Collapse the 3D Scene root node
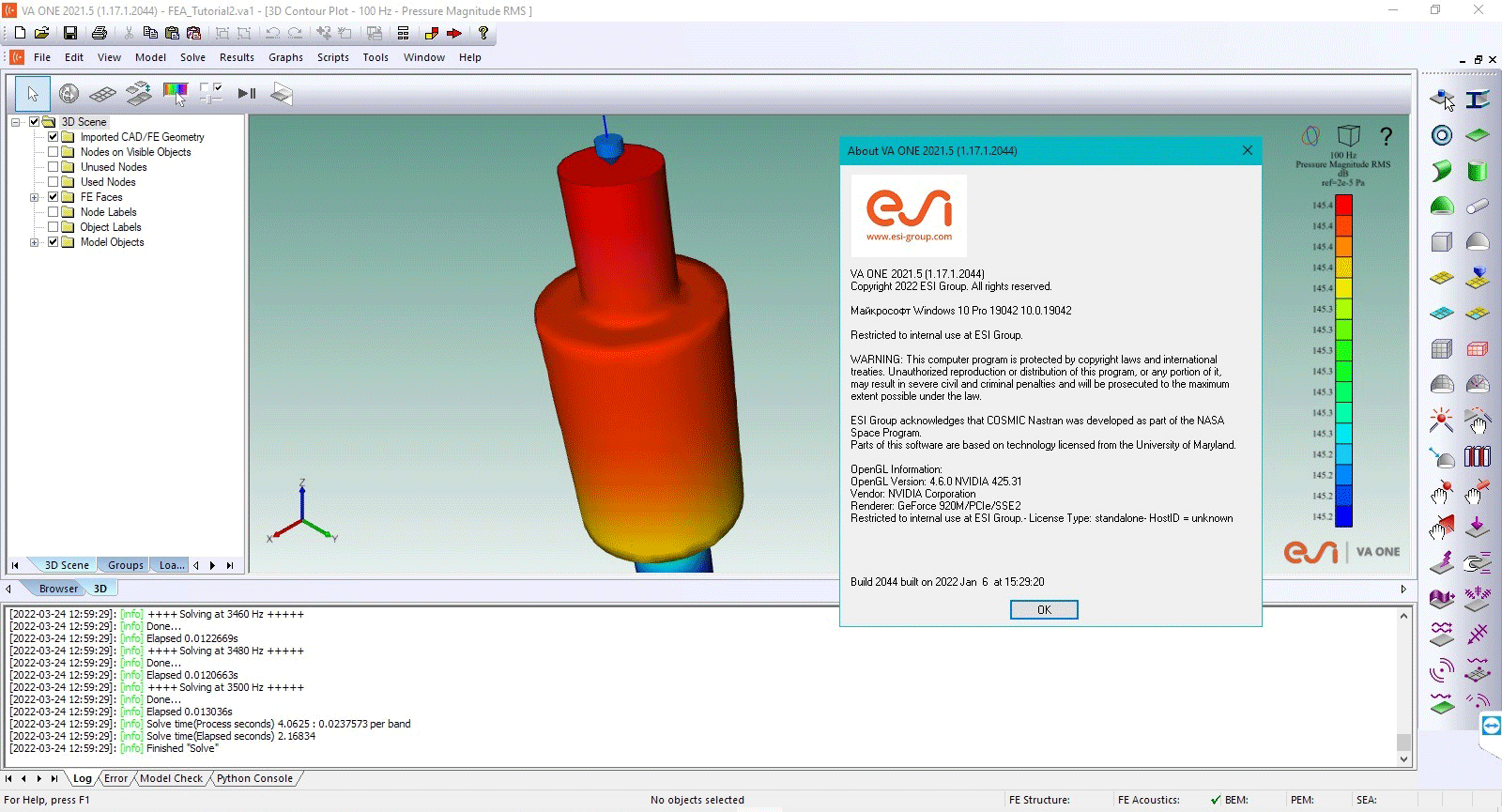The image size is (1502, 812). point(16,122)
